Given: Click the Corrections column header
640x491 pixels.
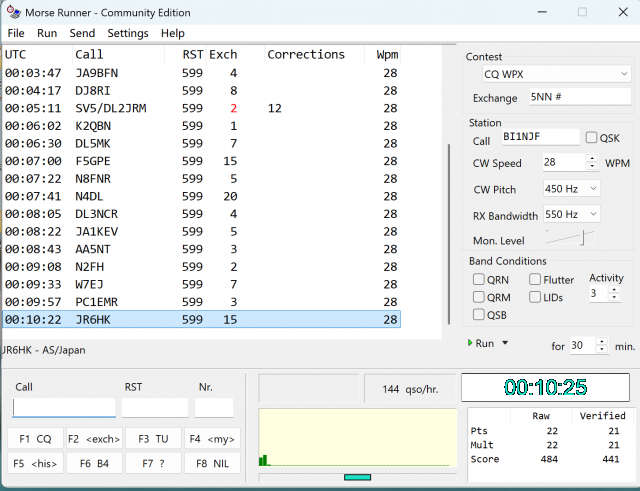Looking at the screenshot, I should coord(314,54).
